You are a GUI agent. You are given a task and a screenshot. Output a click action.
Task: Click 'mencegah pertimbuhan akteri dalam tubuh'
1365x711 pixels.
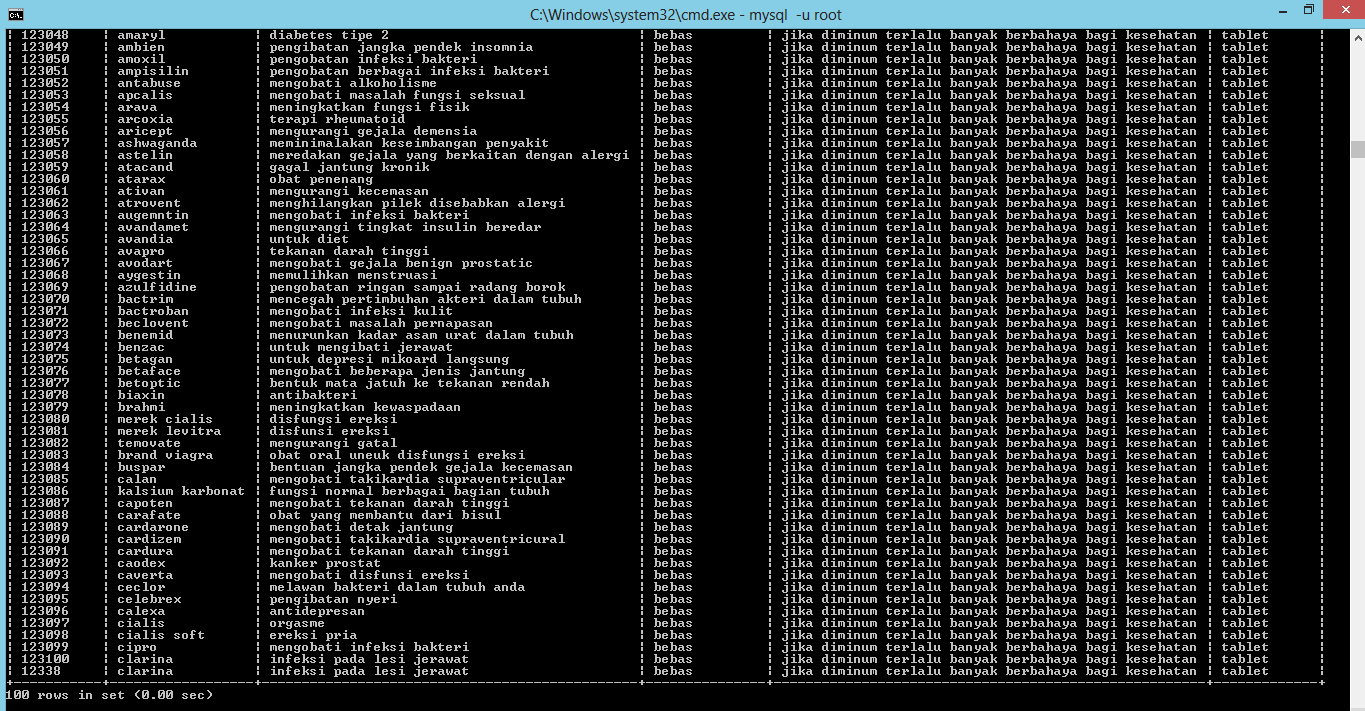point(425,299)
